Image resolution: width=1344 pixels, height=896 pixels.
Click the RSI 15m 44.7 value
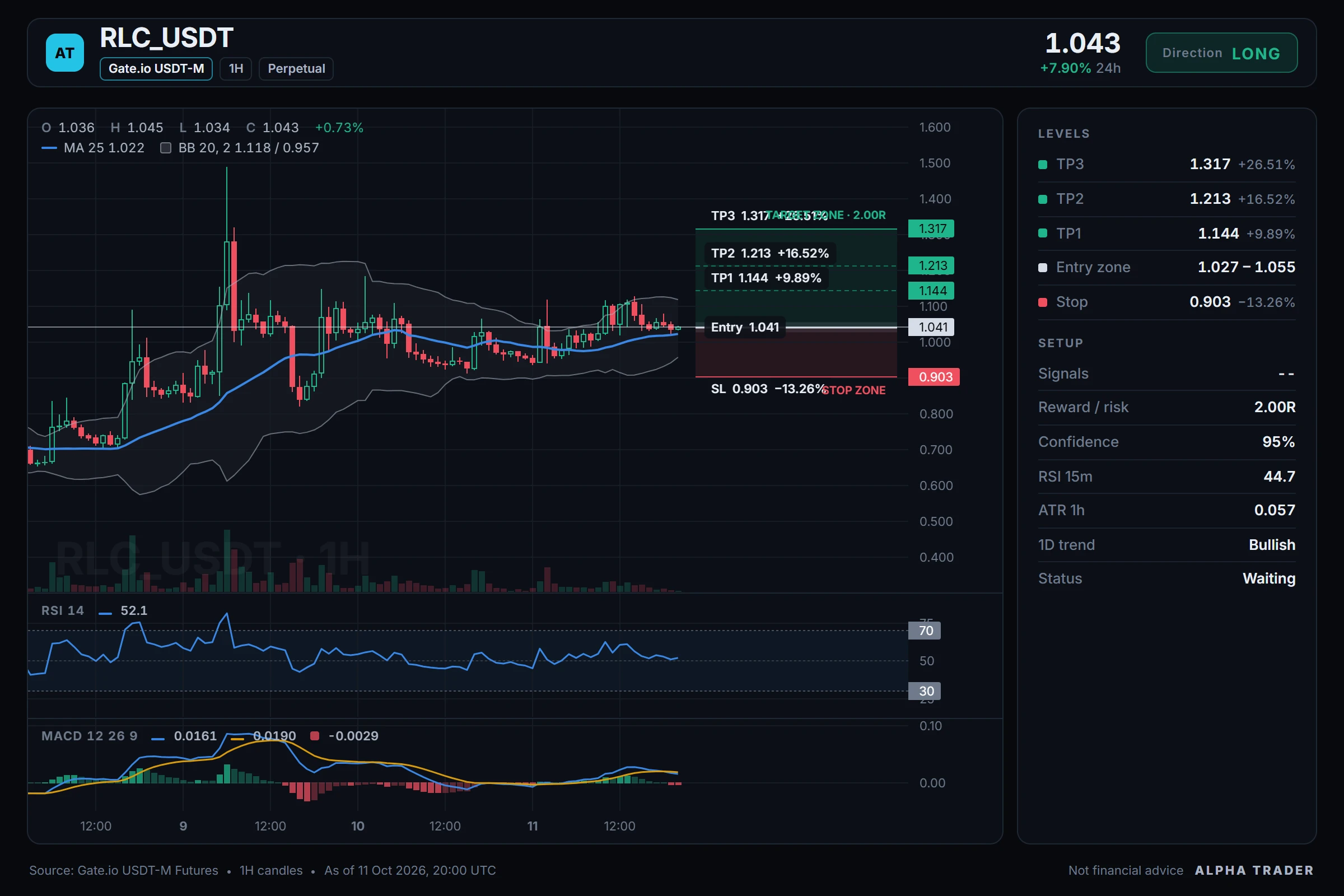point(1279,477)
